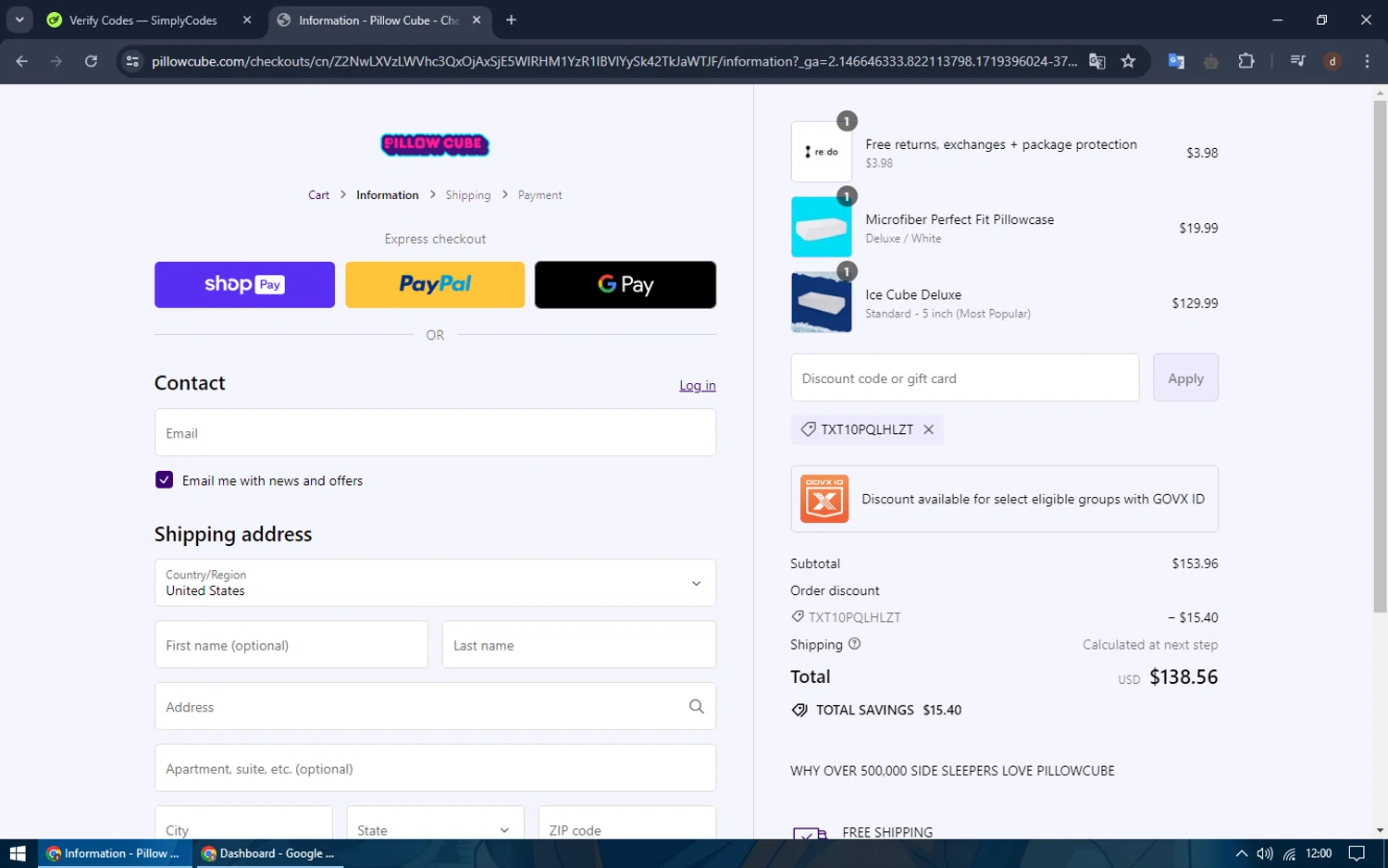The image size is (1388, 868).
Task: Close the Information Pillow Cube tab
Action: point(477,19)
